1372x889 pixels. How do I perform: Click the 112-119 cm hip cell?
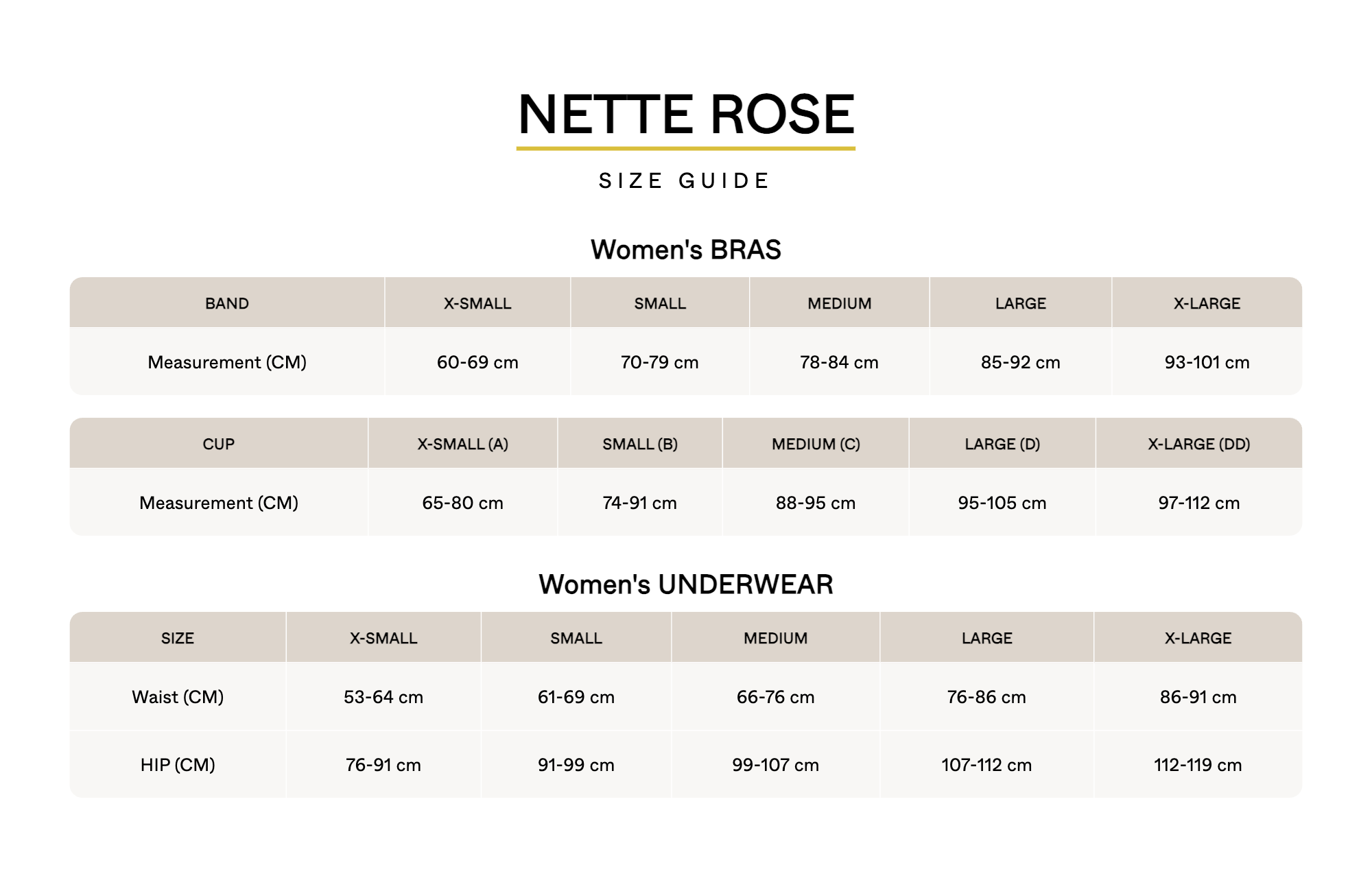click(1198, 765)
